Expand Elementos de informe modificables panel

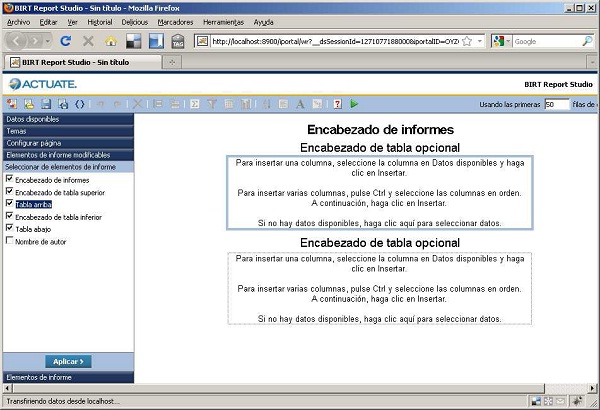(x=68, y=155)
